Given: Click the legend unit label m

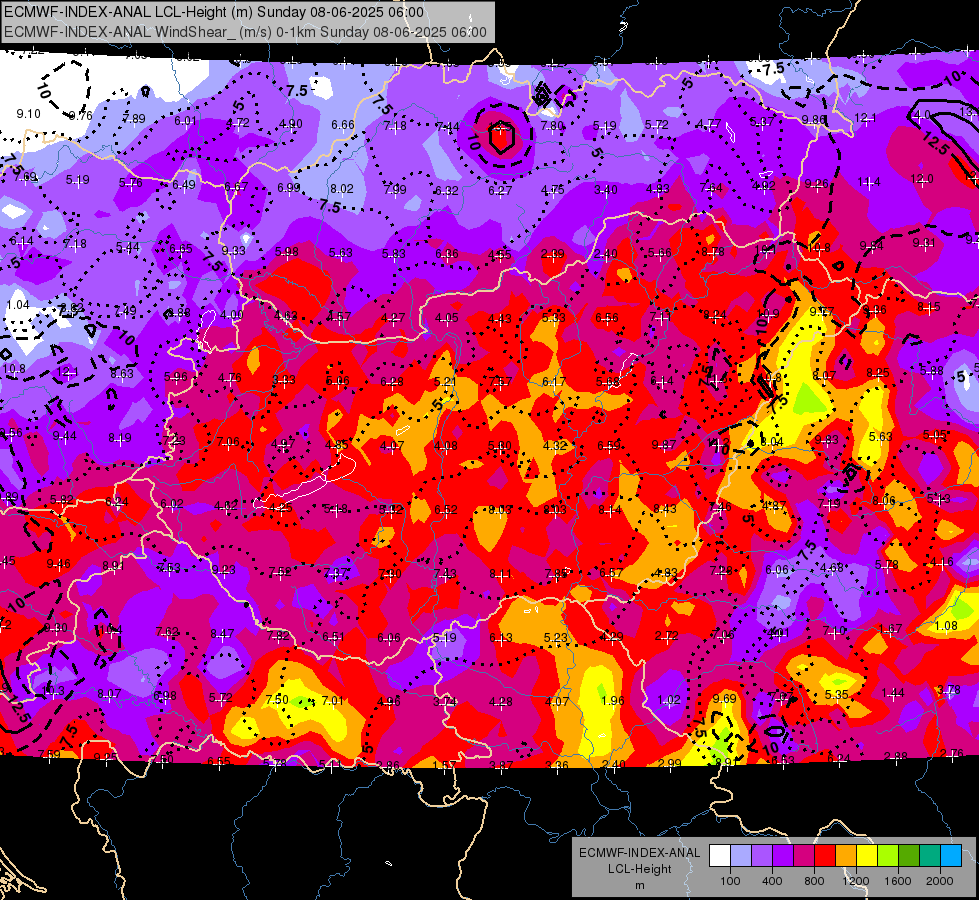Looking at the screenshot, I should coord(639,886).
